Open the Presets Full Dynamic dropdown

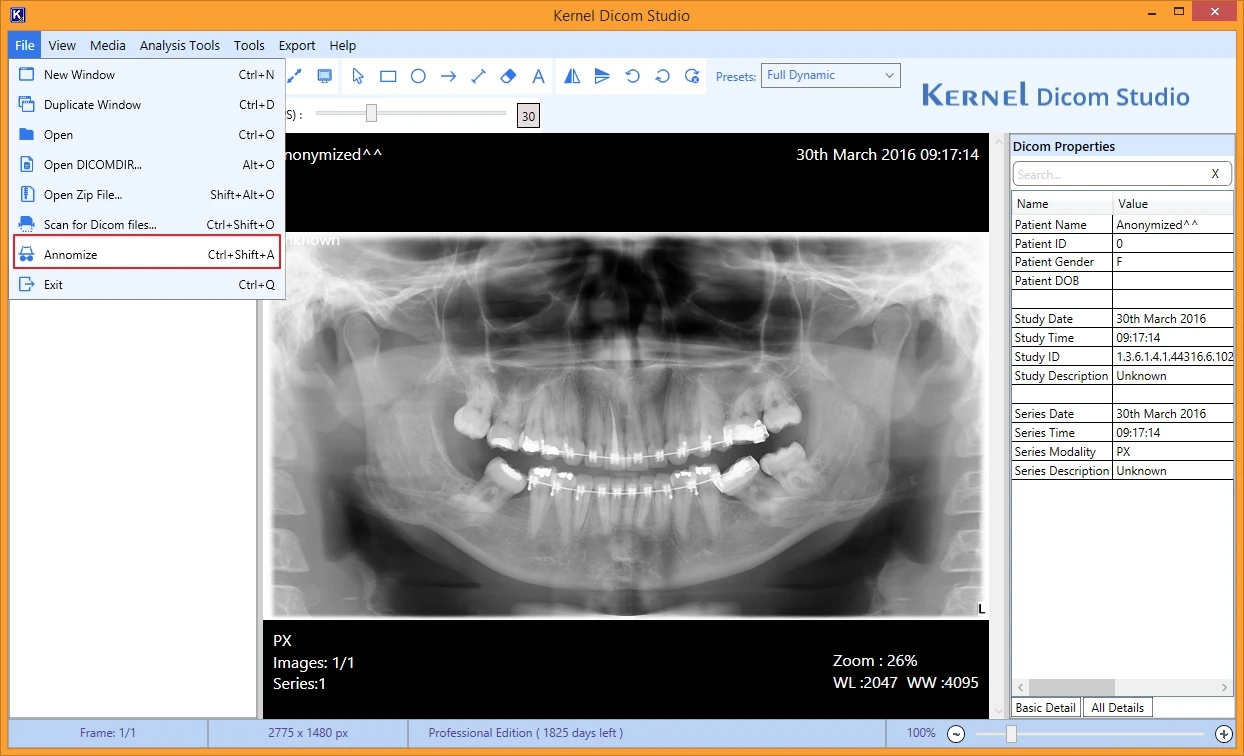pyautogui.click(x=831, y=76)
